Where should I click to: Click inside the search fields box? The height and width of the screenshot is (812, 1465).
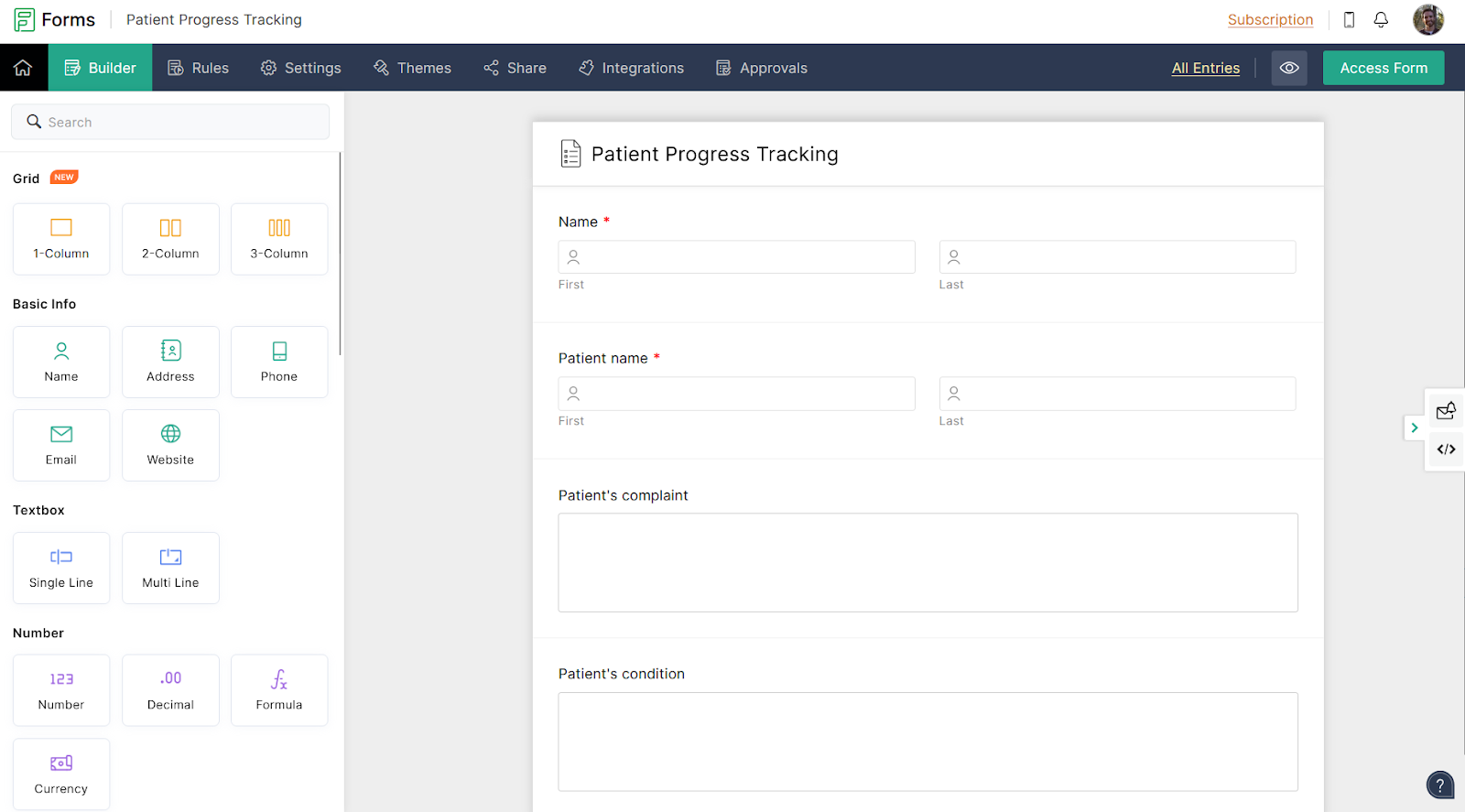[169, 121]
